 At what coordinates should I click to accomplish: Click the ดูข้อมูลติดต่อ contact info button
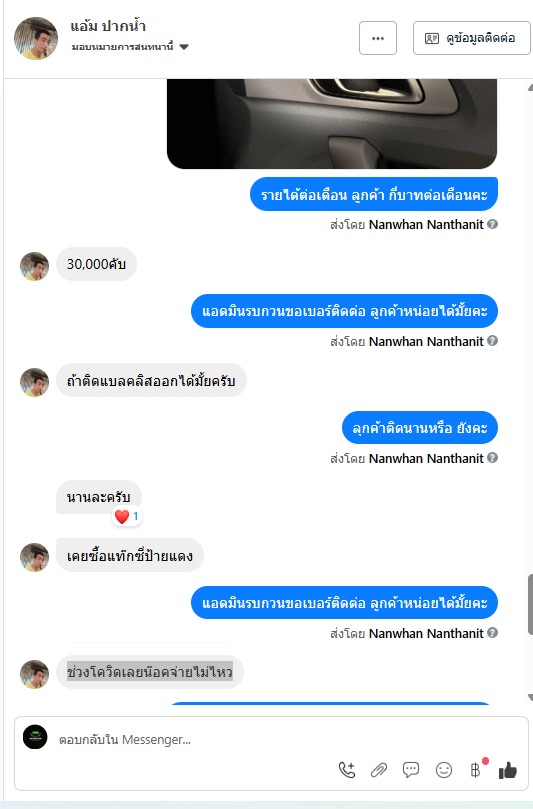(x=471, y=38)
